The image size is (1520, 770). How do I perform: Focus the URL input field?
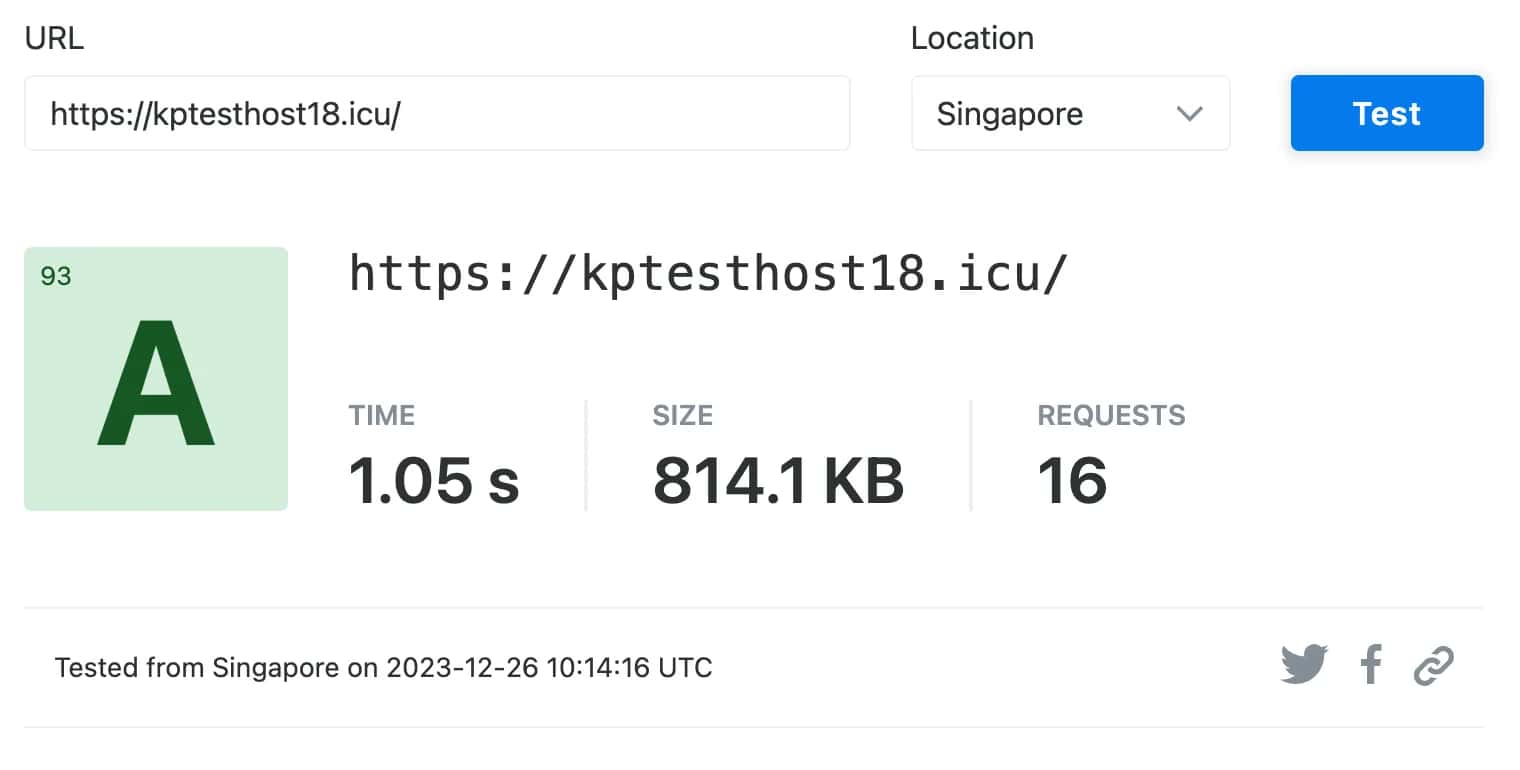coord(437,114)
